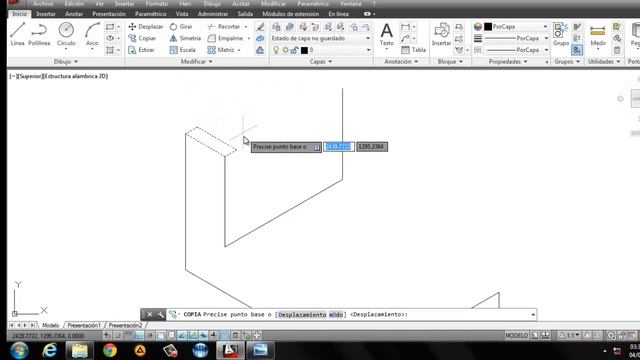The width and height of the screenshot is (640, 360).
Task: Select the Polilínea tool
Action: tap(39, 33)
